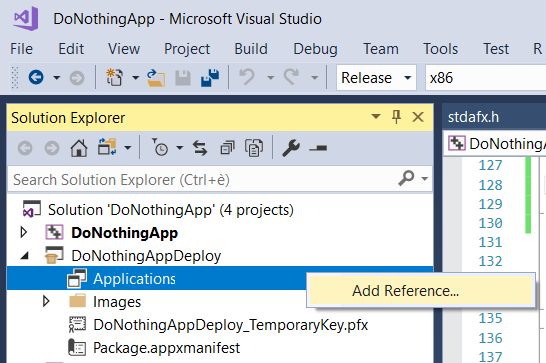
Task: Open the Undo history dropdown arrow
Action: [270, 77]
